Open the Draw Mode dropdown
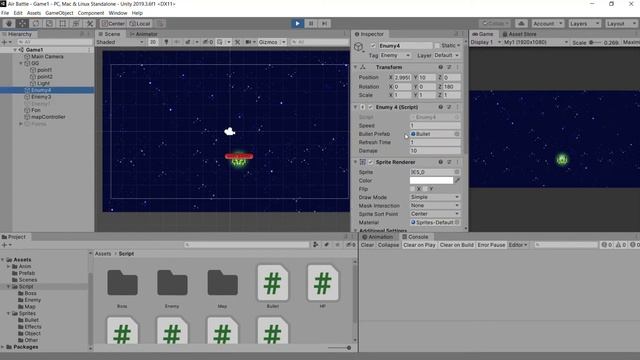 [435, 197]
